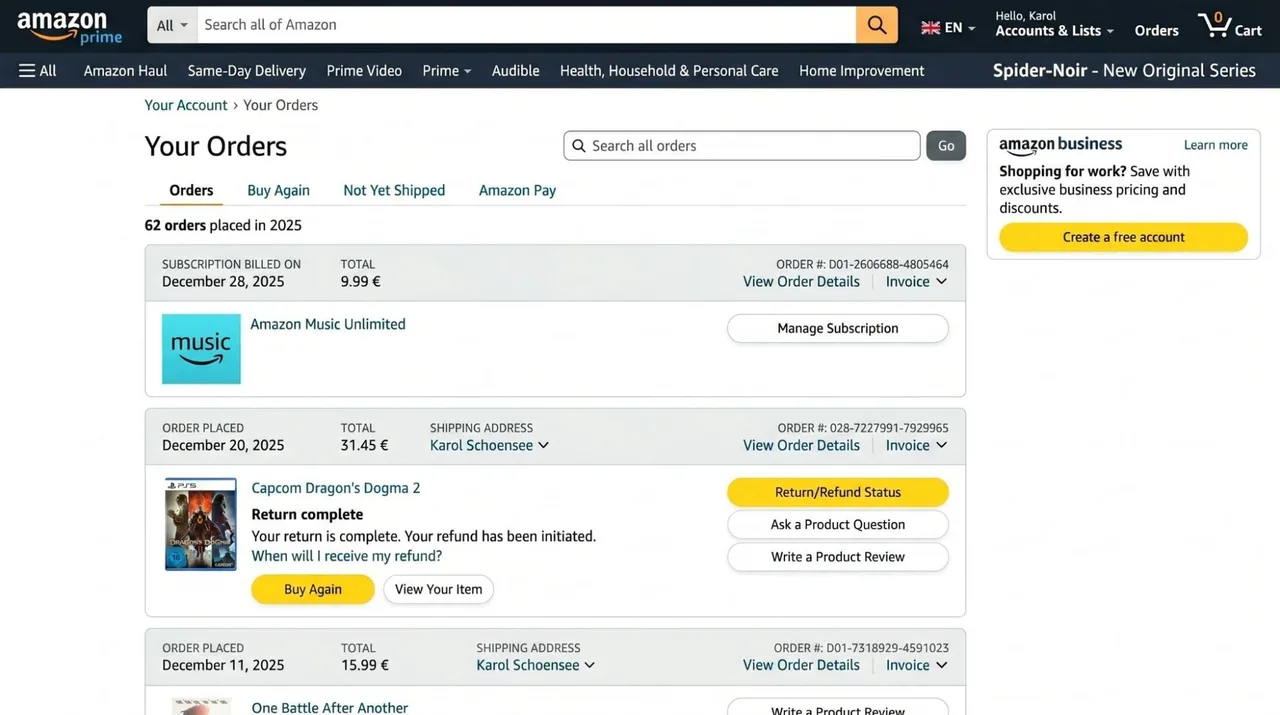1280x715 pixels.
Task: Click the Amazon Business logo
Action: click(x=1060, y=146)
